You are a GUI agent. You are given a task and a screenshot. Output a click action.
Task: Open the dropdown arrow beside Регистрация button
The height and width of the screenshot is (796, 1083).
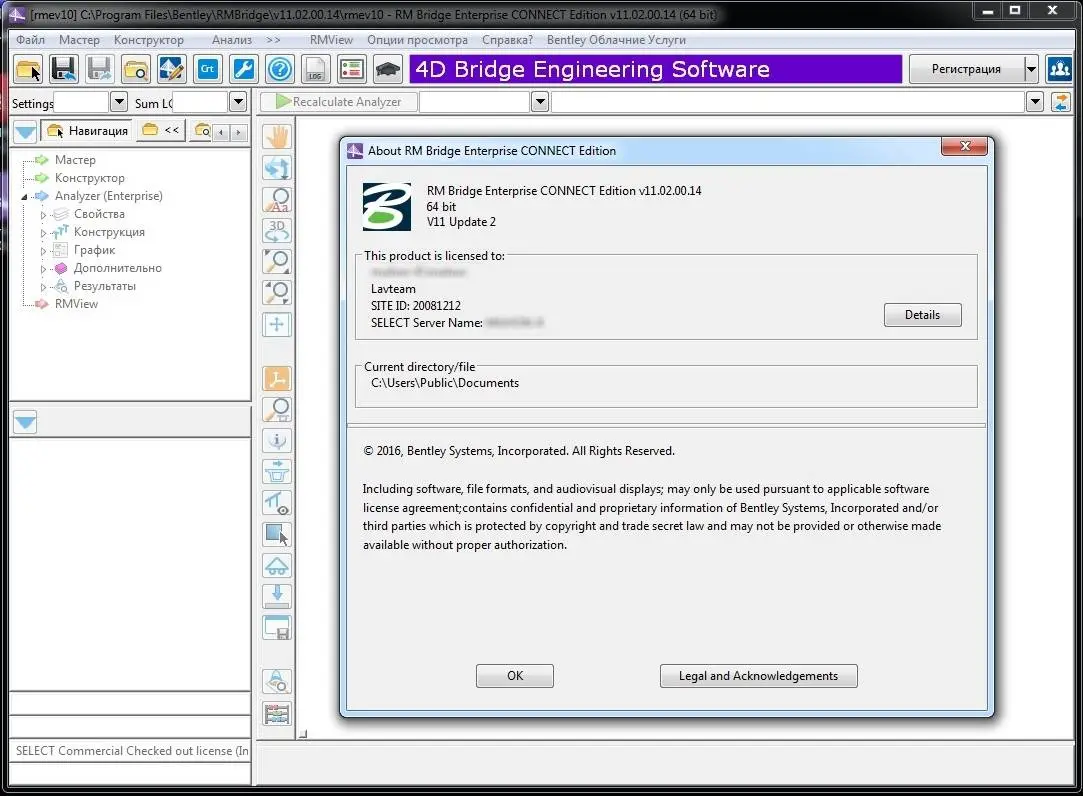[x=1031, y=69]
